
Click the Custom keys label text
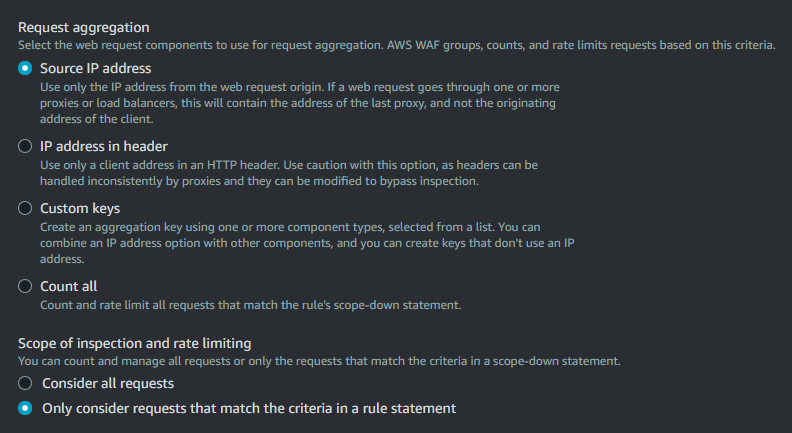click(x=80, y=209)
